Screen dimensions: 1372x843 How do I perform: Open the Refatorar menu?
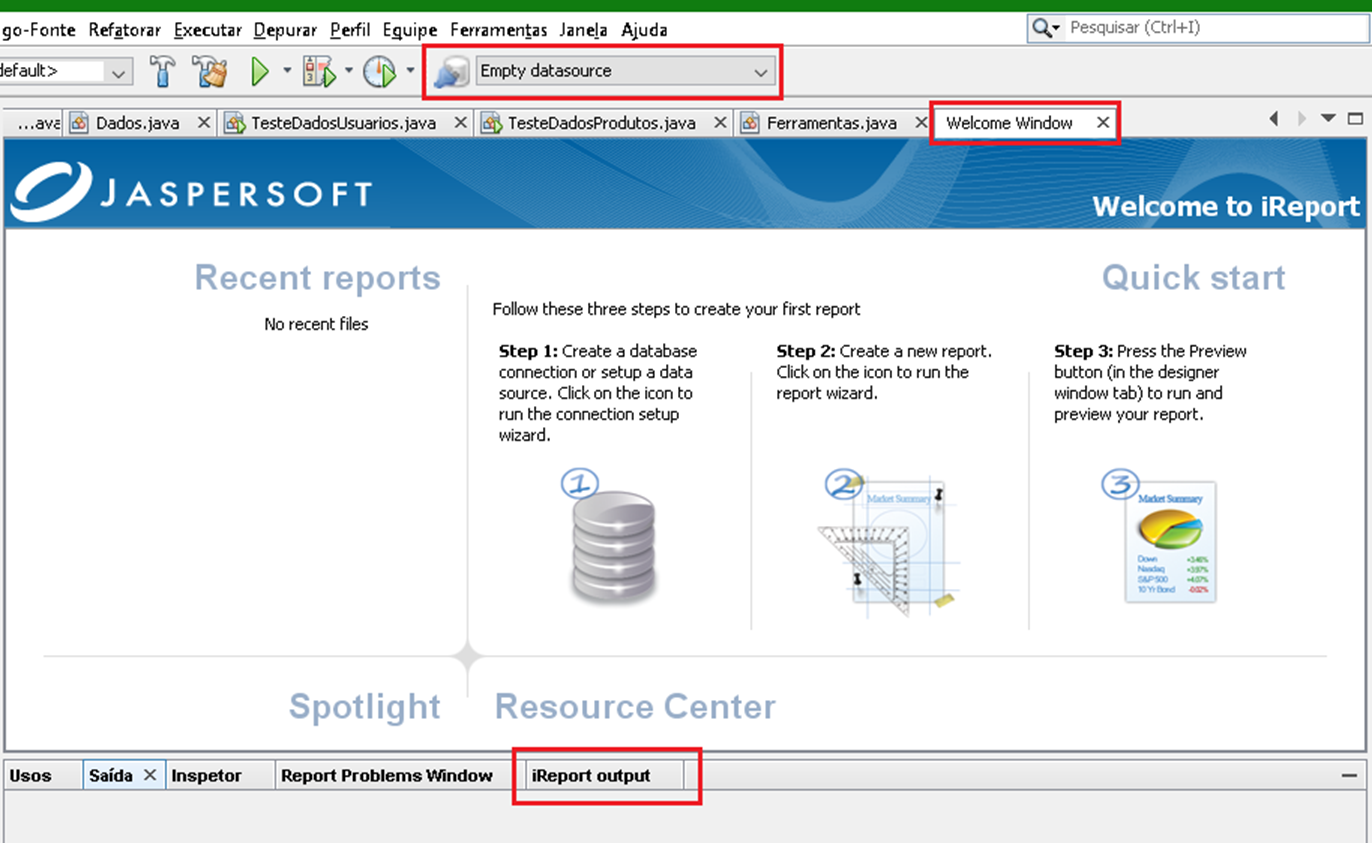(124, 29)
